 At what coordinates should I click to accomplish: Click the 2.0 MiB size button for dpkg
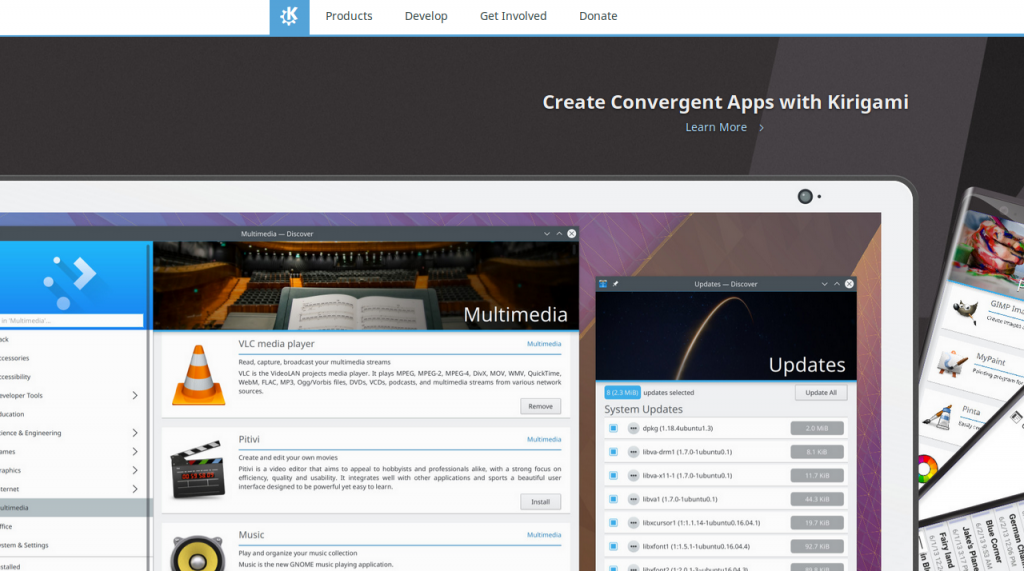point(817,429)
